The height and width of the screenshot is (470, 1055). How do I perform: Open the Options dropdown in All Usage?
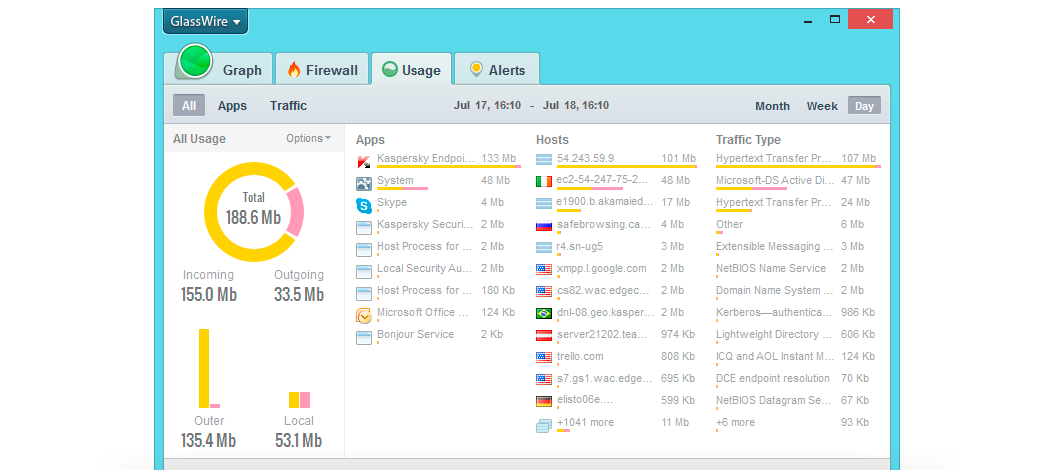point(308,138)
